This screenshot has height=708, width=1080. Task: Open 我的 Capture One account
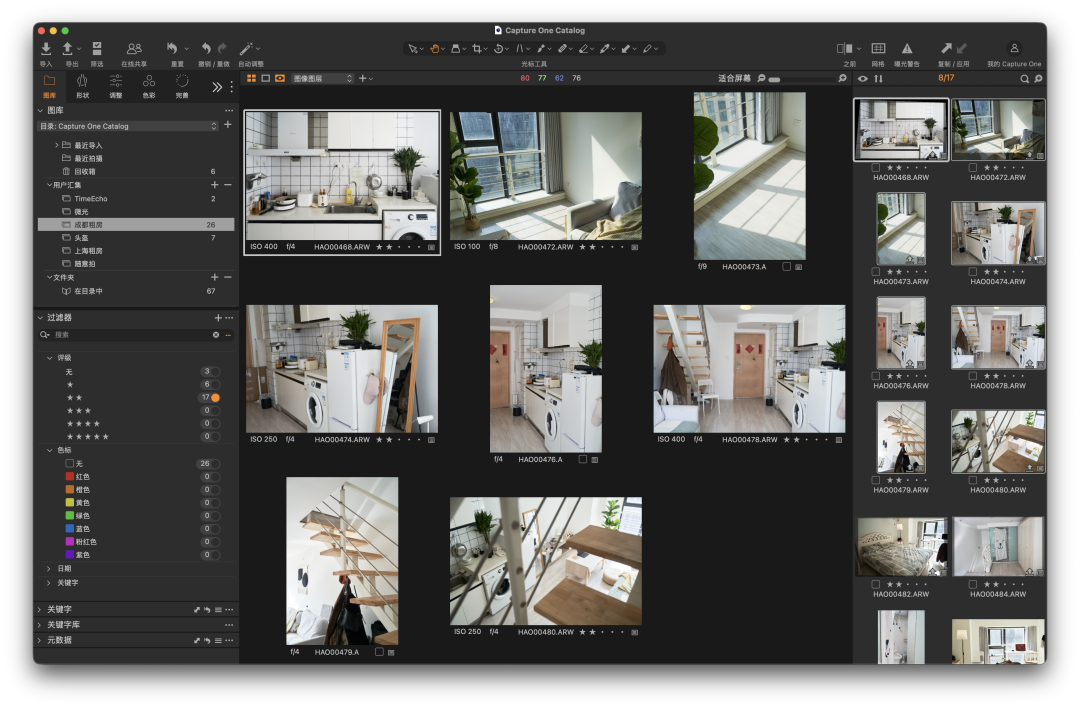click(1014, 48)
